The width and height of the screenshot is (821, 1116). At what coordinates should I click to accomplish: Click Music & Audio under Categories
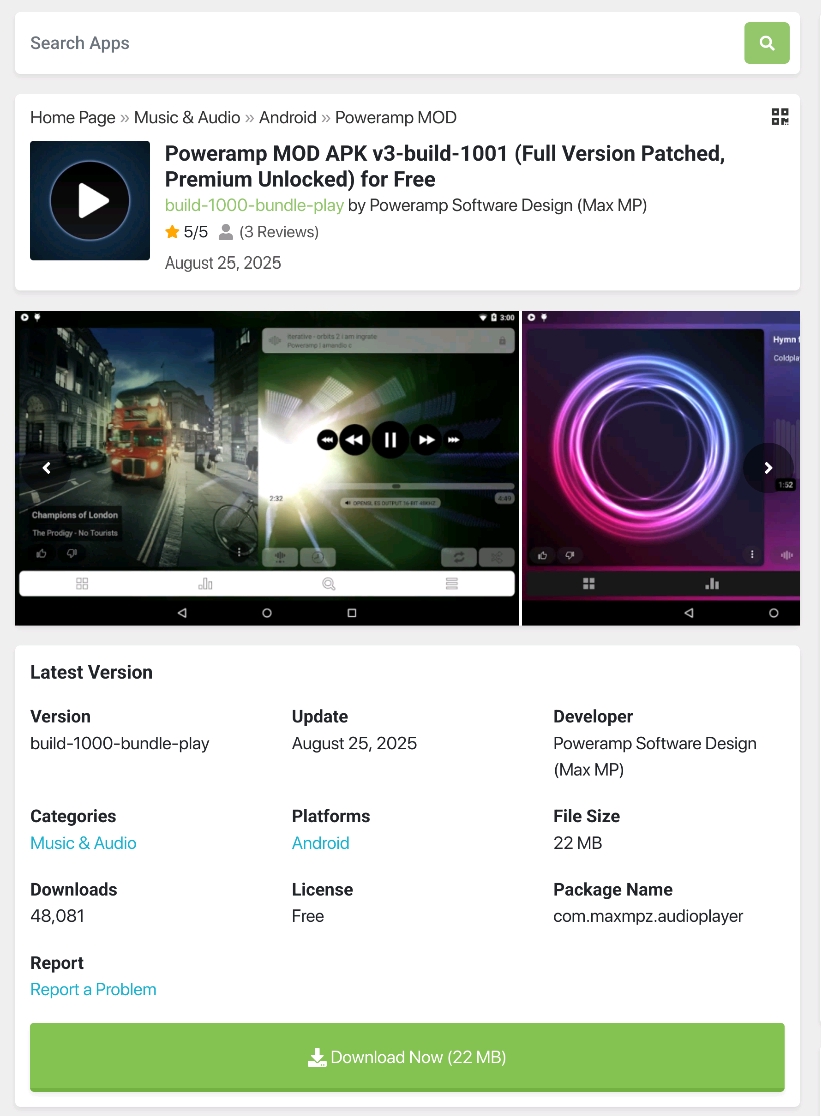tap(83, 843)
